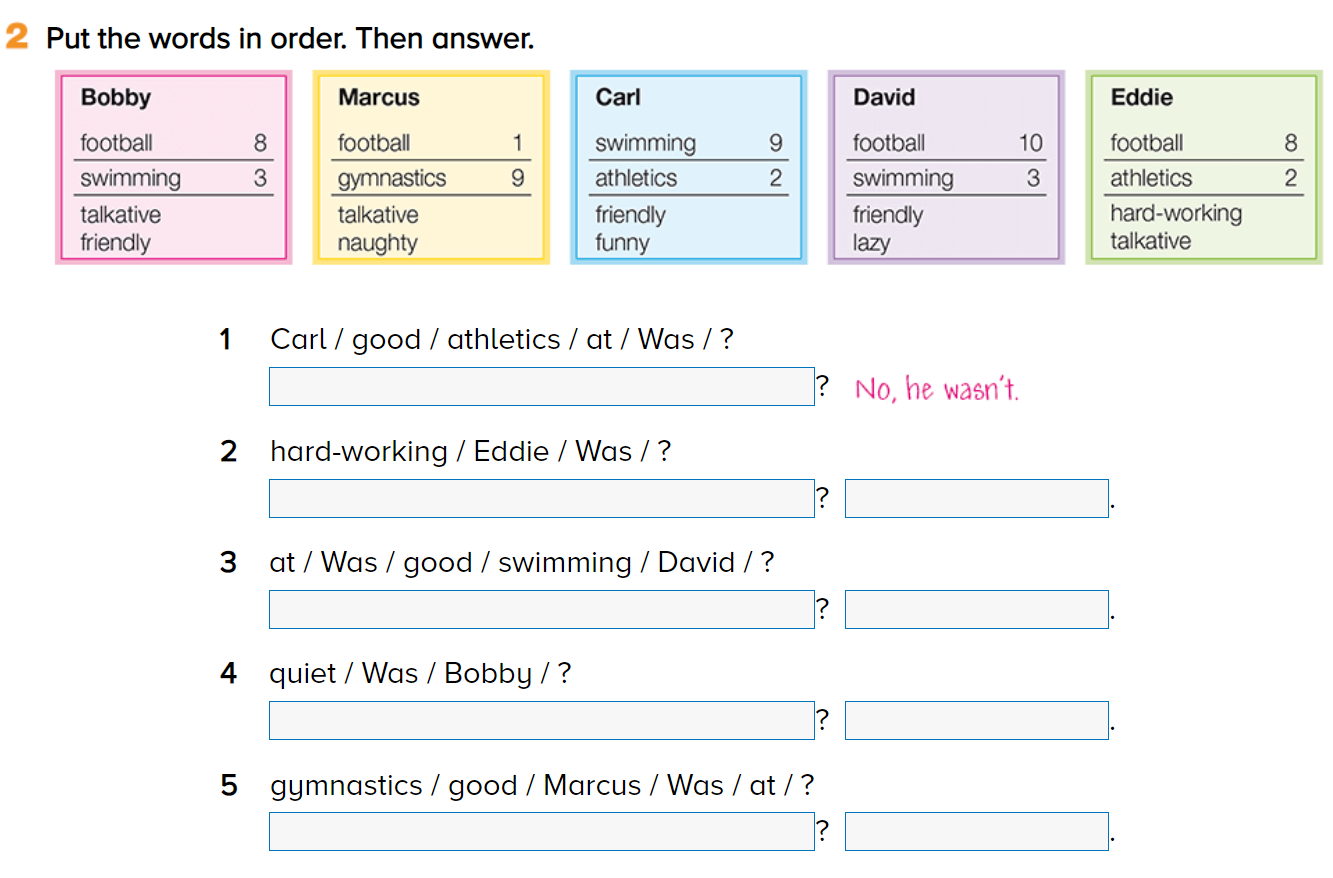The height and width of the screenshot is (878, 1333).
Task: Click the question 3 sentence input field
Action: tap(541, 609)
